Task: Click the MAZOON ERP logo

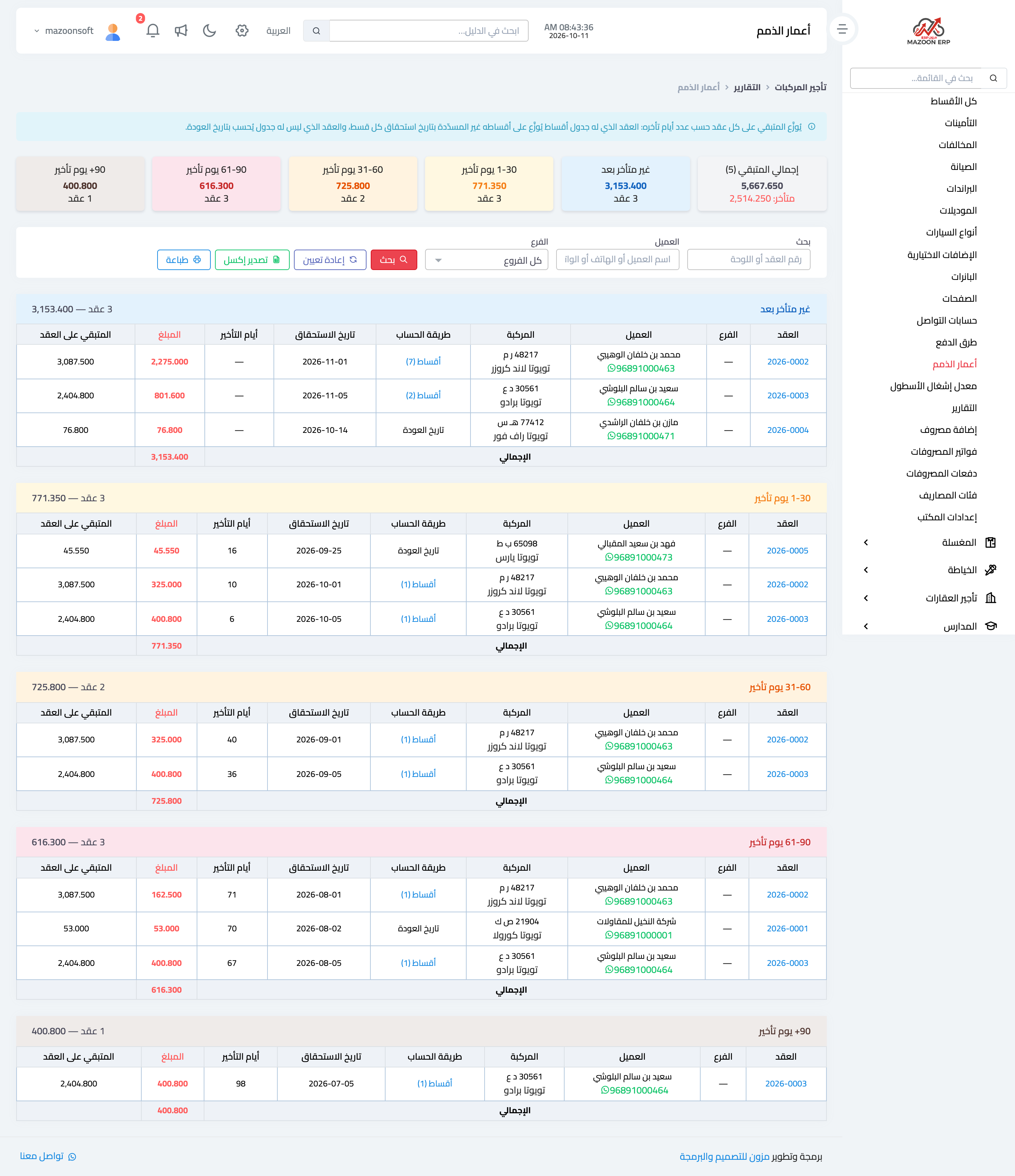Action: point(928,31)
